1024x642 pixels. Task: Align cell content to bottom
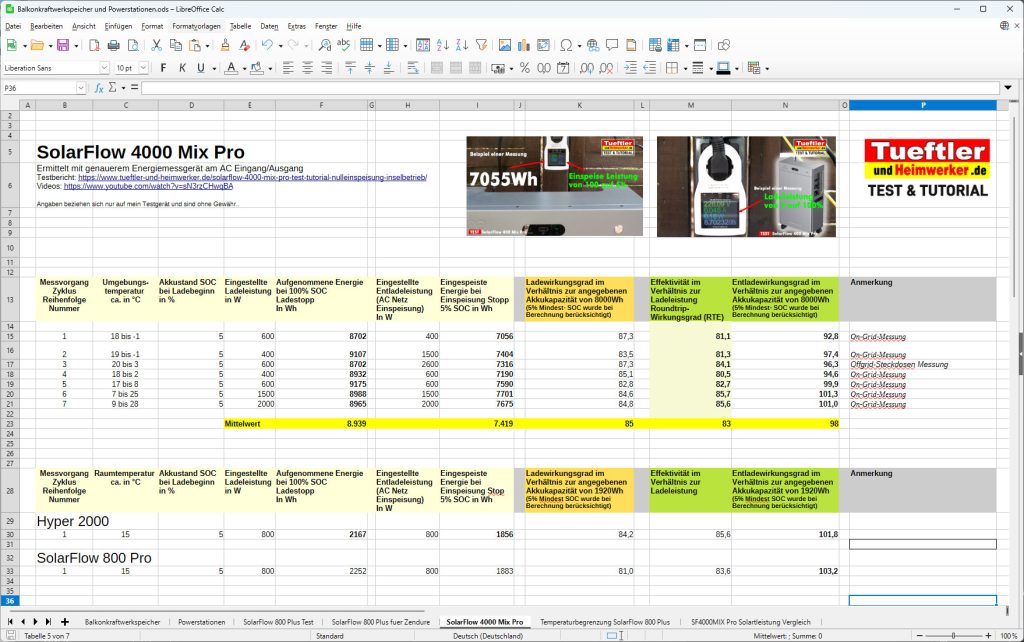(389, 68)
